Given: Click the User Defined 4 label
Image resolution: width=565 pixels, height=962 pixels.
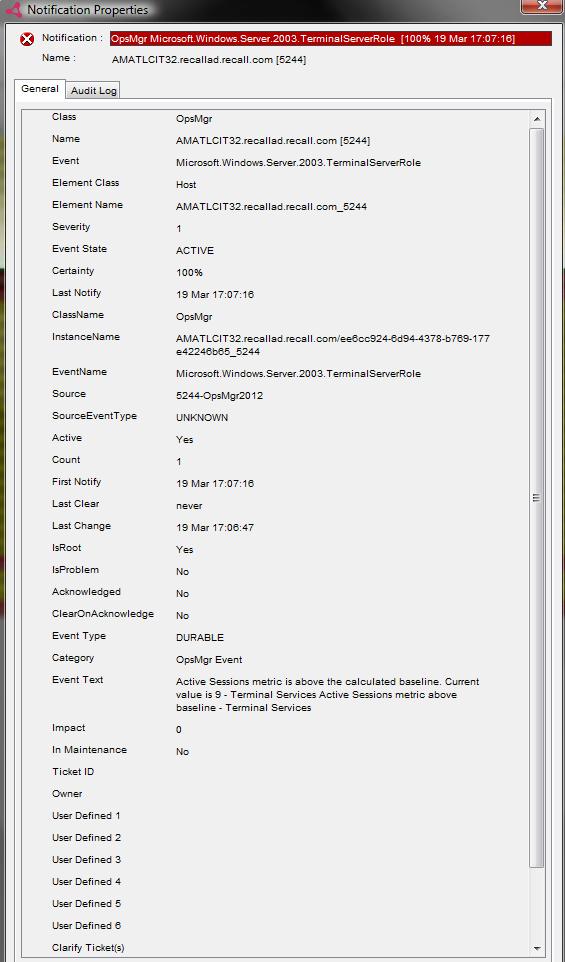Looking at the screenshot, I should [x=86, y=882].
